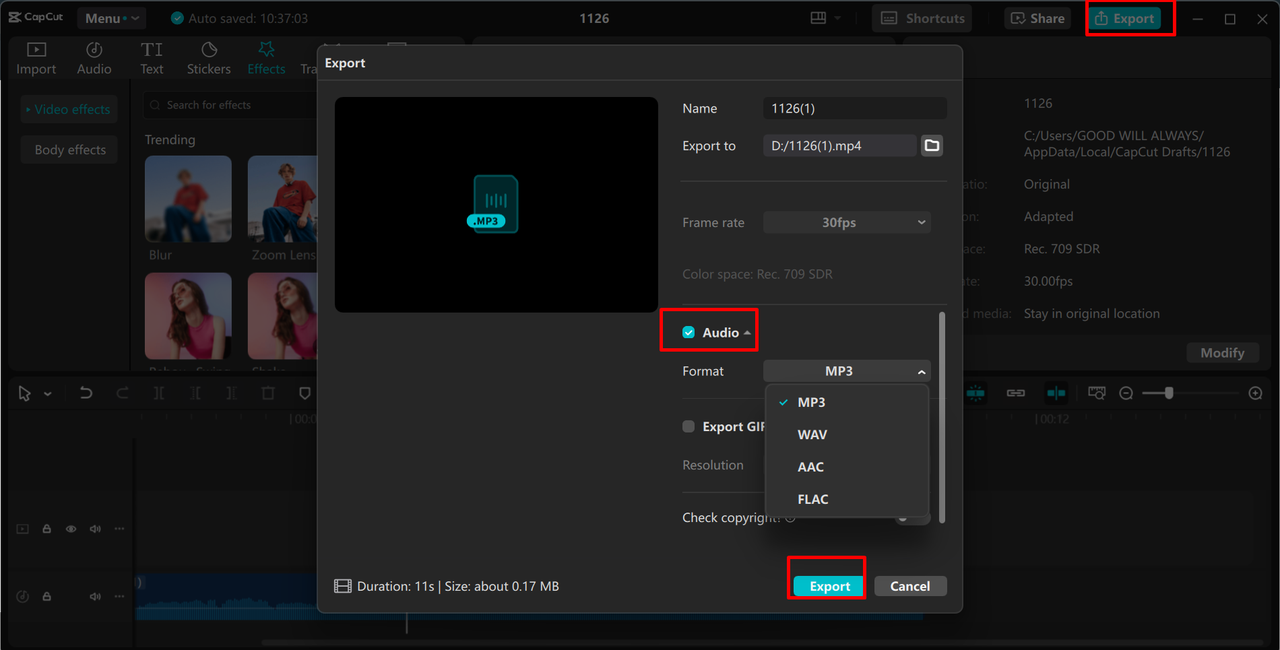
Task: Switch to the Audio tab
Action: point(94,58)
